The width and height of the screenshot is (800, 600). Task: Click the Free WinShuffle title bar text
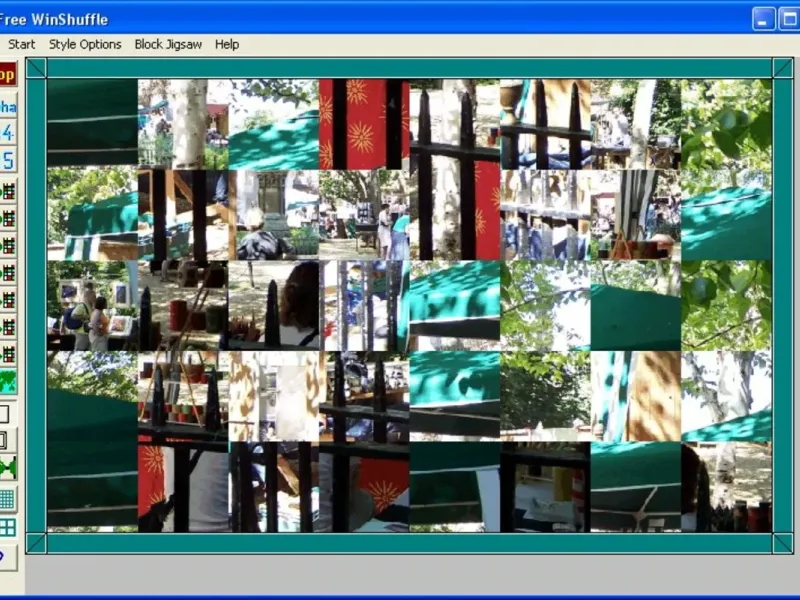click(x=53, y=19)
